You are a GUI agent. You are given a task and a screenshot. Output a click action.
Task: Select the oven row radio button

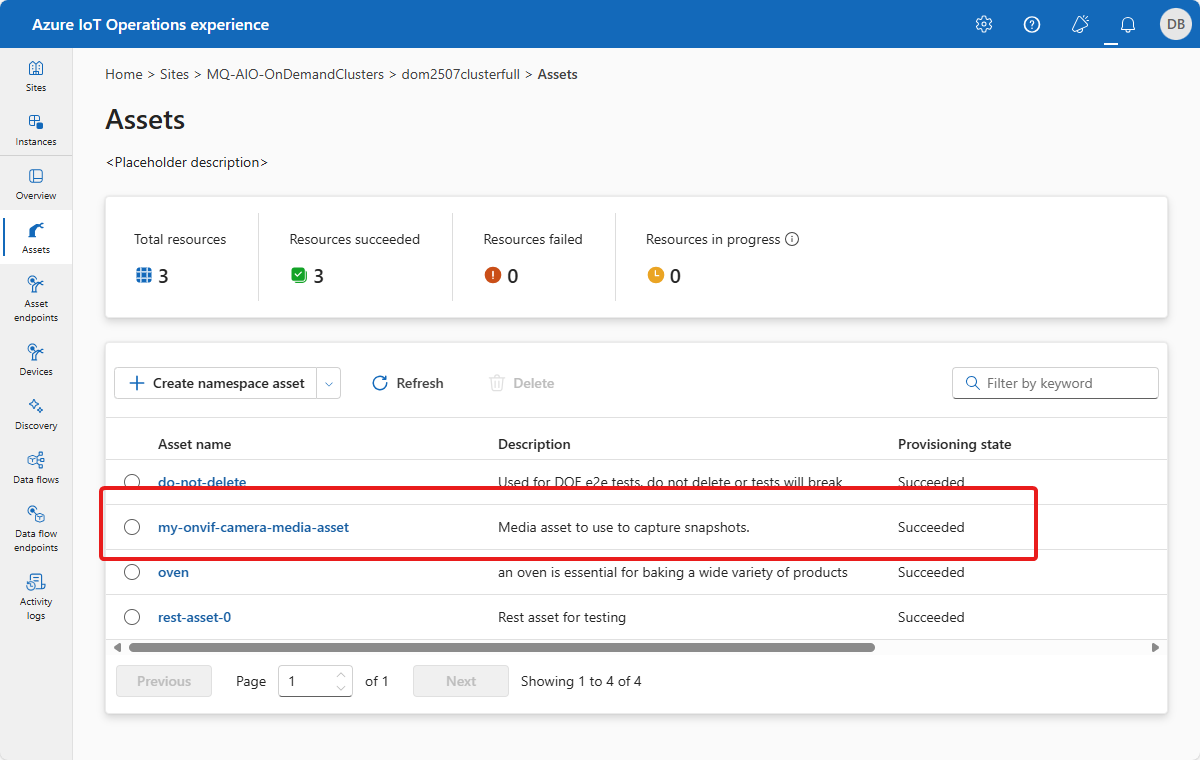coord(132,572)
